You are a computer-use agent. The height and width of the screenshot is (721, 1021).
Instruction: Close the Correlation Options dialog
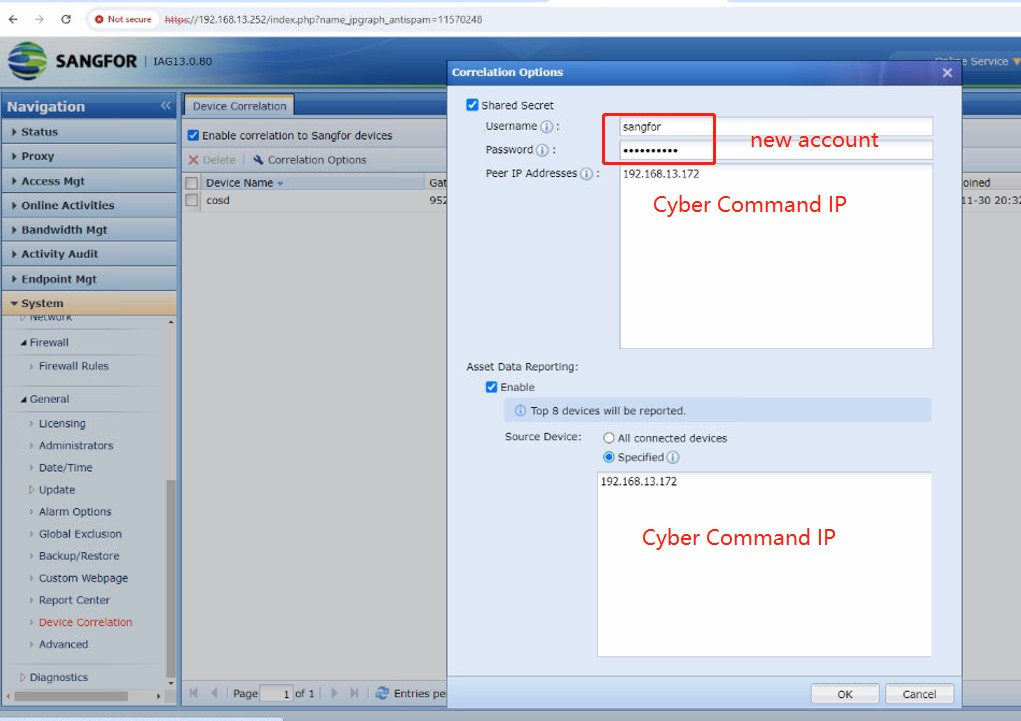947,72
